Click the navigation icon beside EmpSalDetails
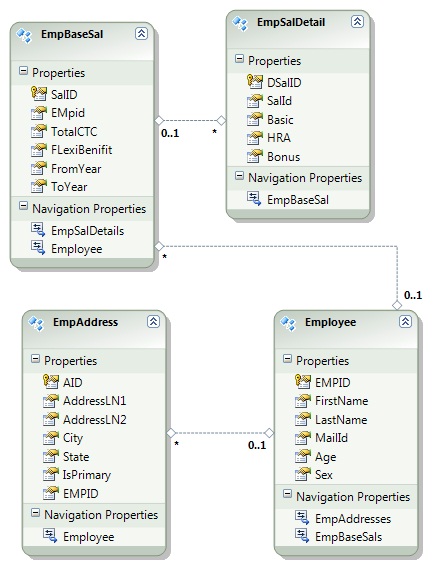434x564 pixels. [x=38, y=229]
